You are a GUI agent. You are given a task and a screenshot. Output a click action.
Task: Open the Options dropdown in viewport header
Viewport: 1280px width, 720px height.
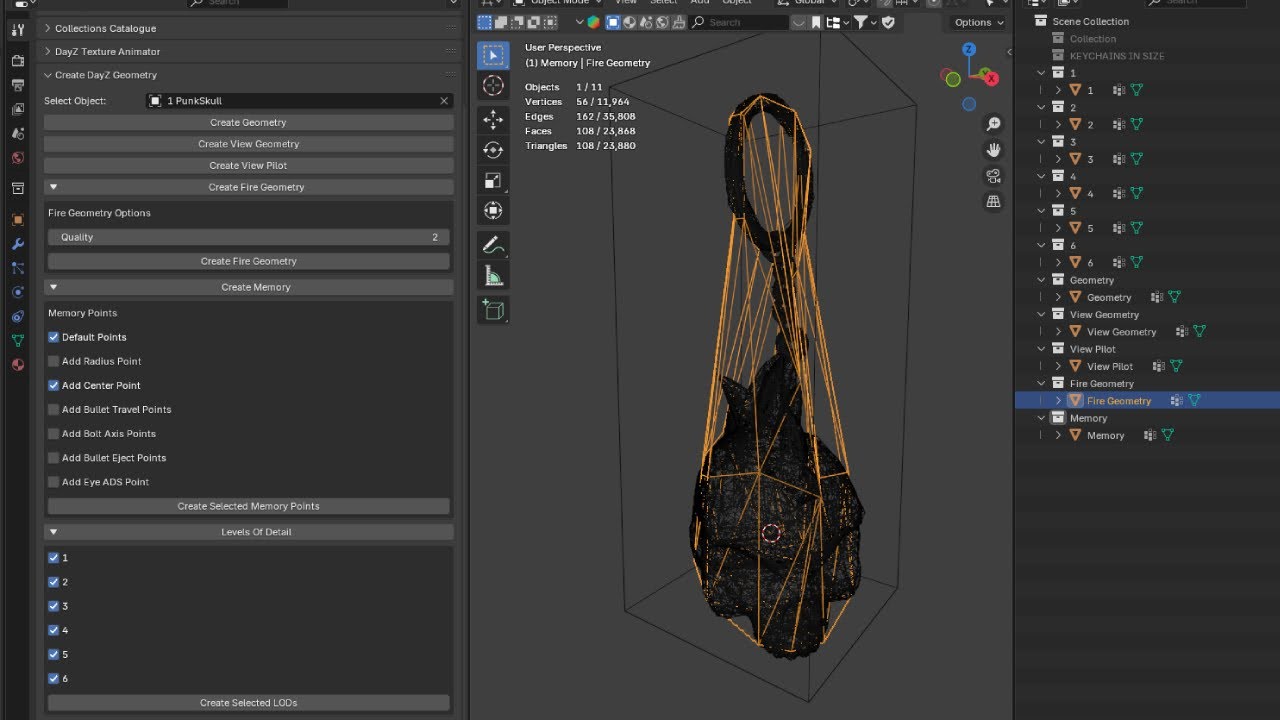pos(978,22)
